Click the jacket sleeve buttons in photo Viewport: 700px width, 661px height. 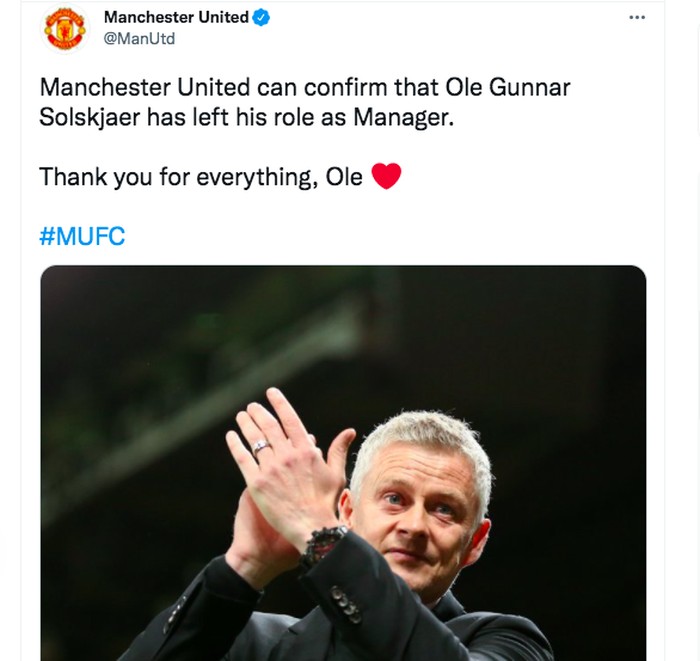347,605
